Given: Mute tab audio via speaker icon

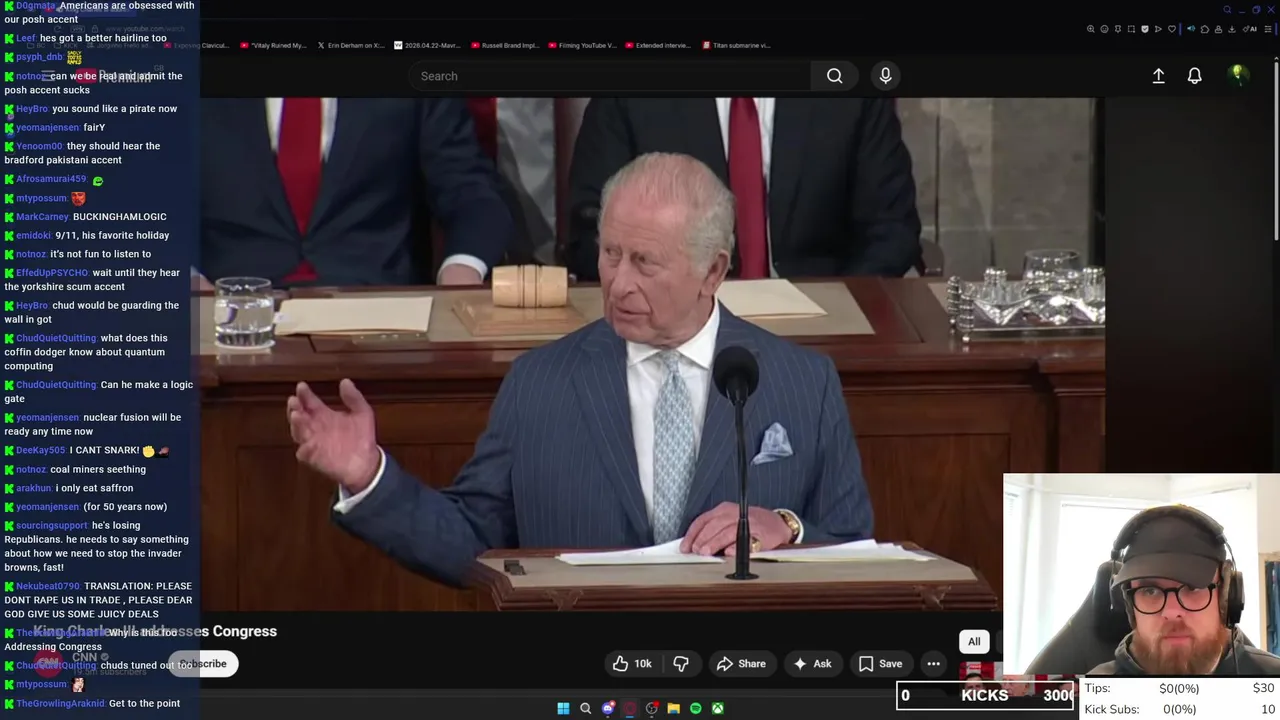Looking at the screenshot, I should 1191,29.
